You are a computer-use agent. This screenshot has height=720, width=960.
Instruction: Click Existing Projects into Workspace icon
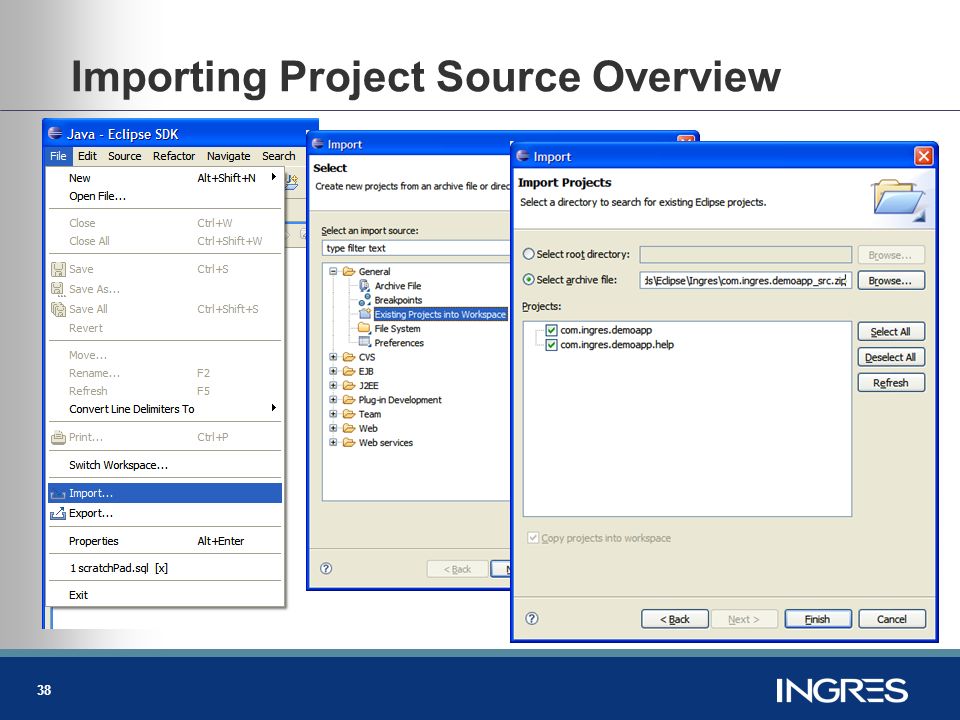[365, 313]
